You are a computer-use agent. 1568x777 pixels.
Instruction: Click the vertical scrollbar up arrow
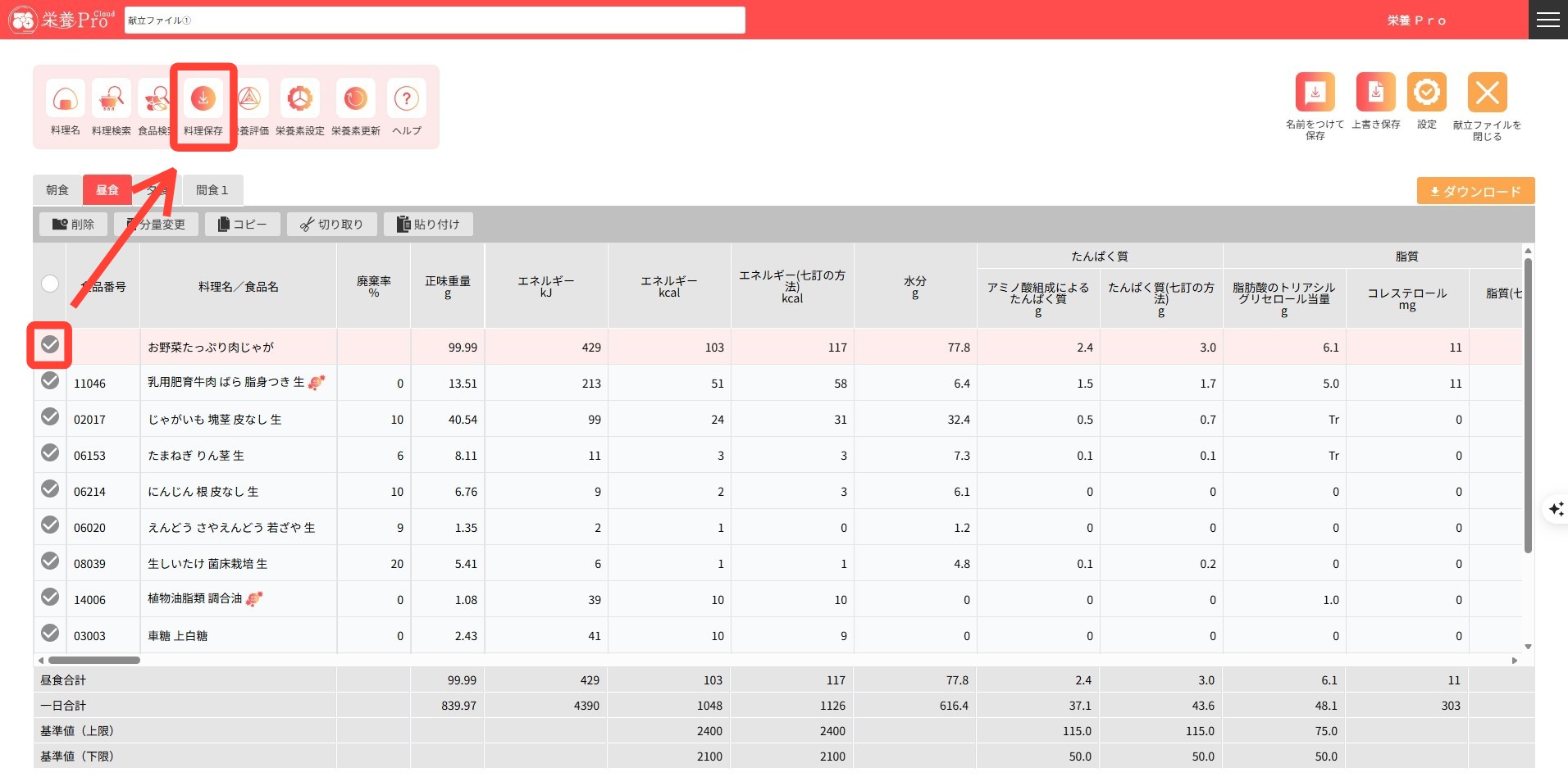point(1528,250)
